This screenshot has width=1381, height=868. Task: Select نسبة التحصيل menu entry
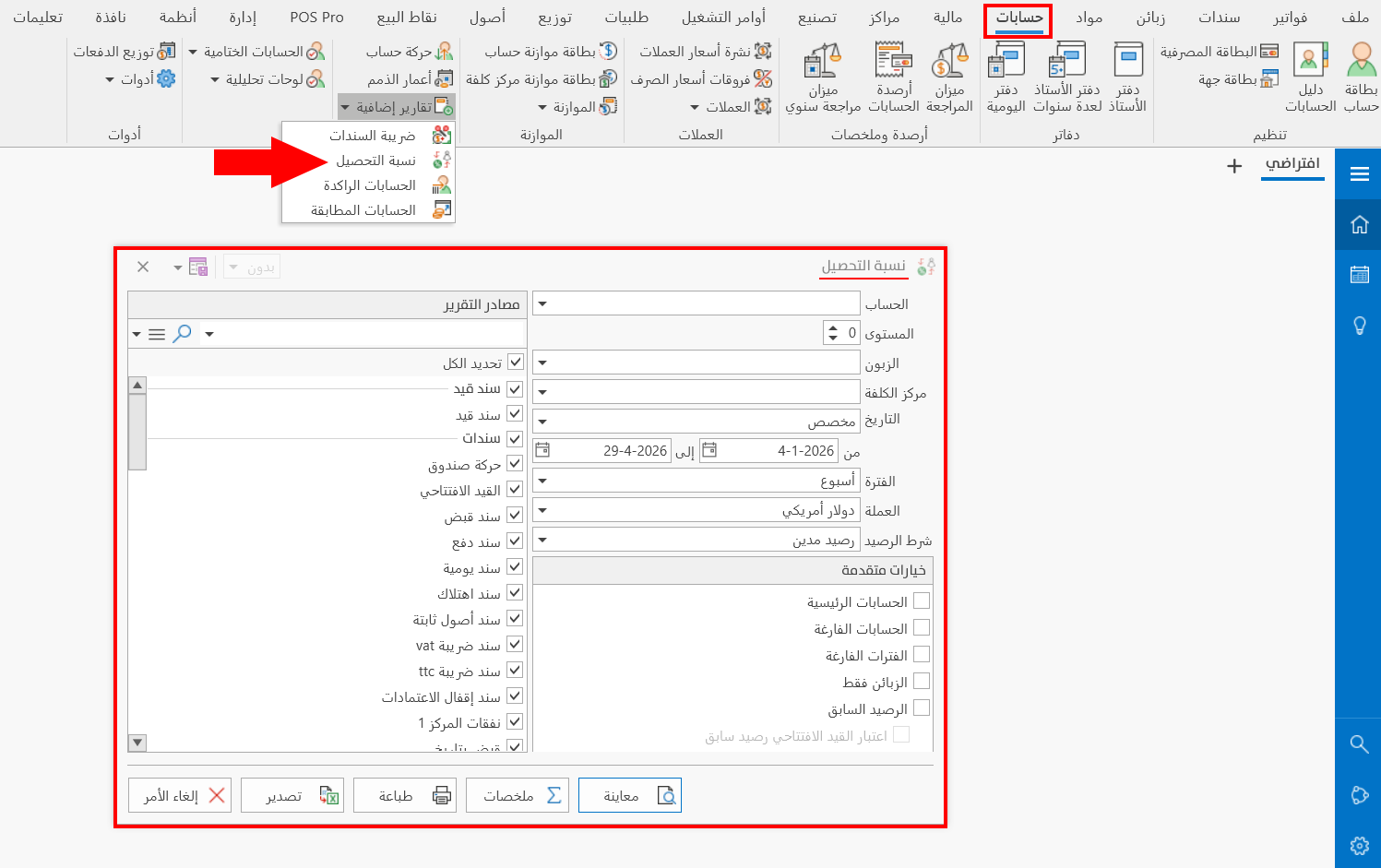[369, 161]
